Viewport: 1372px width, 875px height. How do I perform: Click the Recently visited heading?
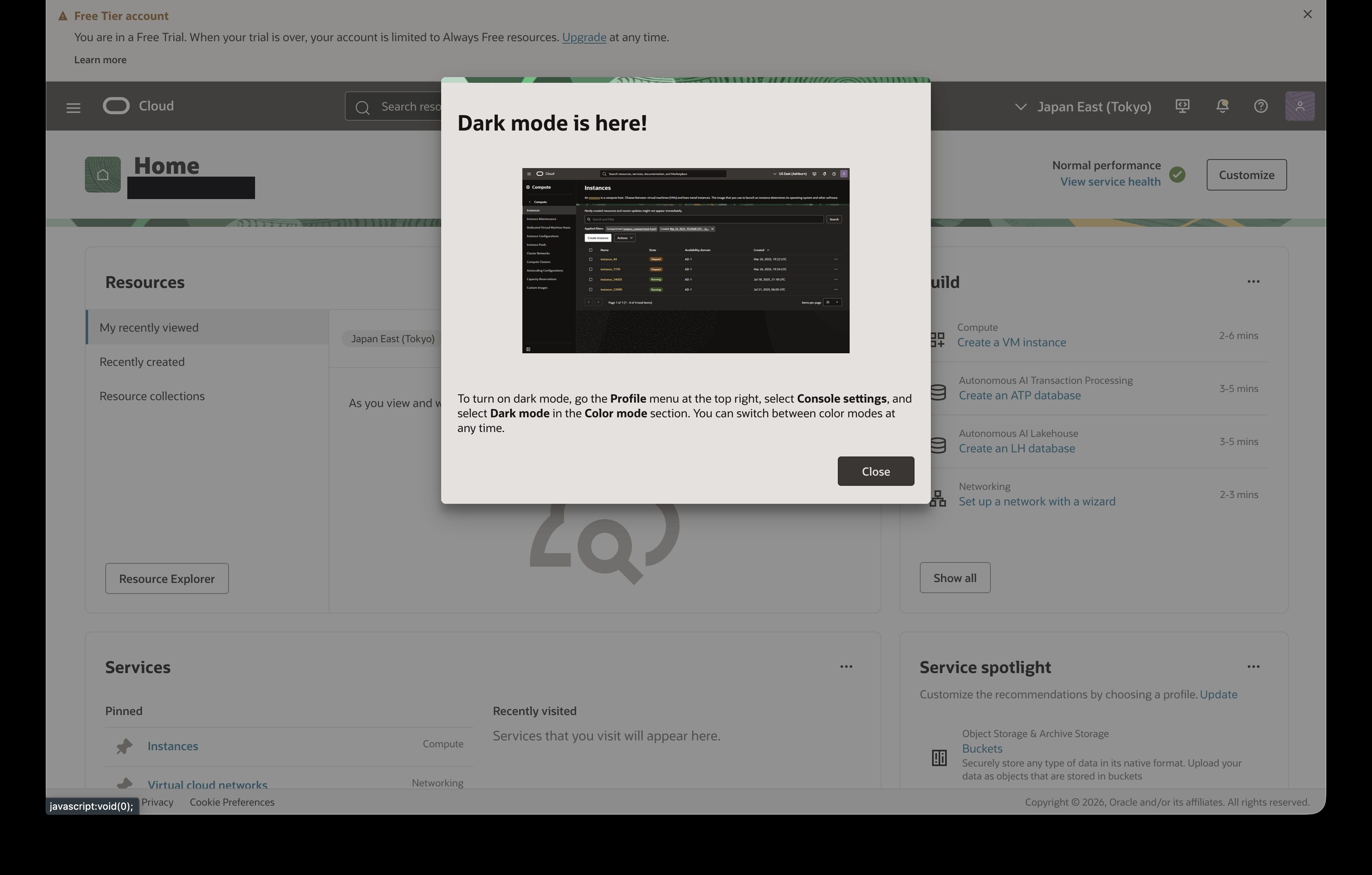pos(535,711)
